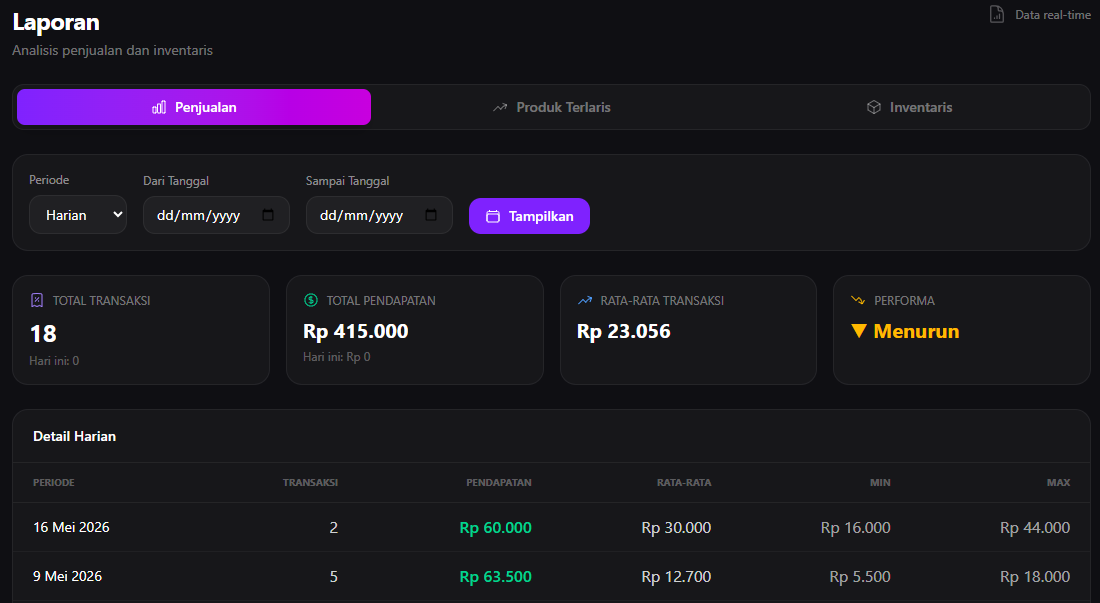Click the Tampilkan button

(529, 216)
